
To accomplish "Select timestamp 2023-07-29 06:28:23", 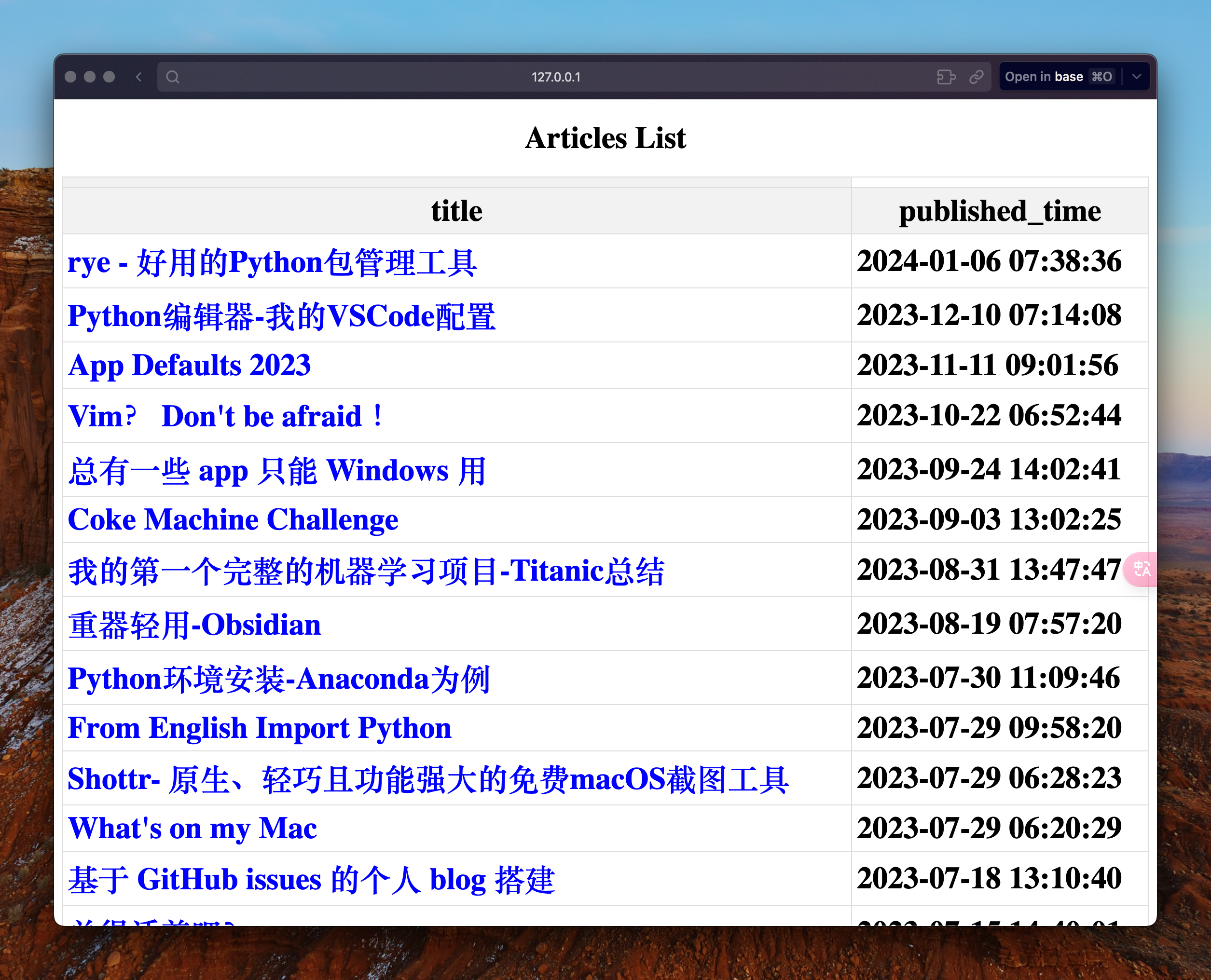I will tap(989, 778).
